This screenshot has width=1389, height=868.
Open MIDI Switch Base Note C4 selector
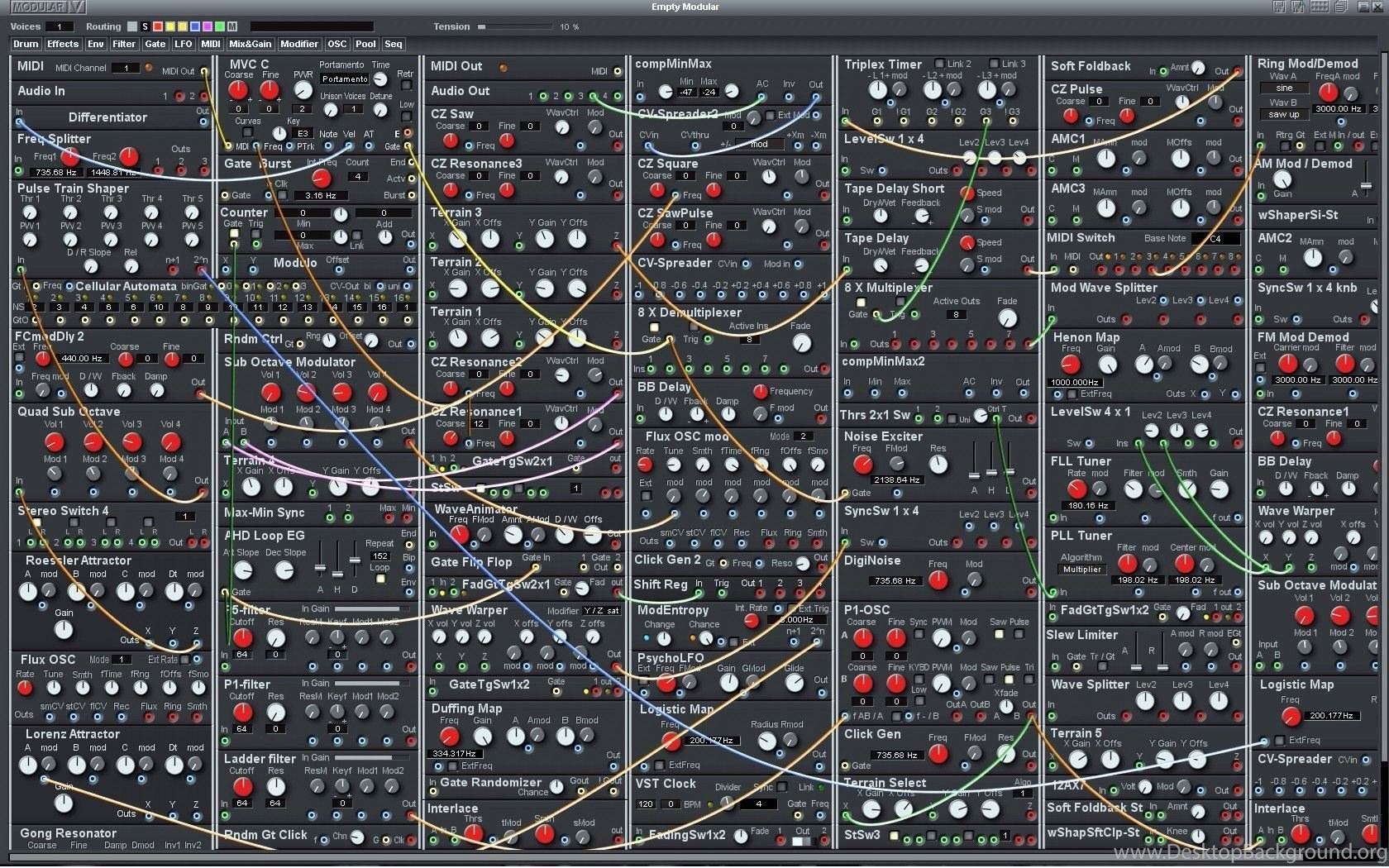[x=1215, y=238]
